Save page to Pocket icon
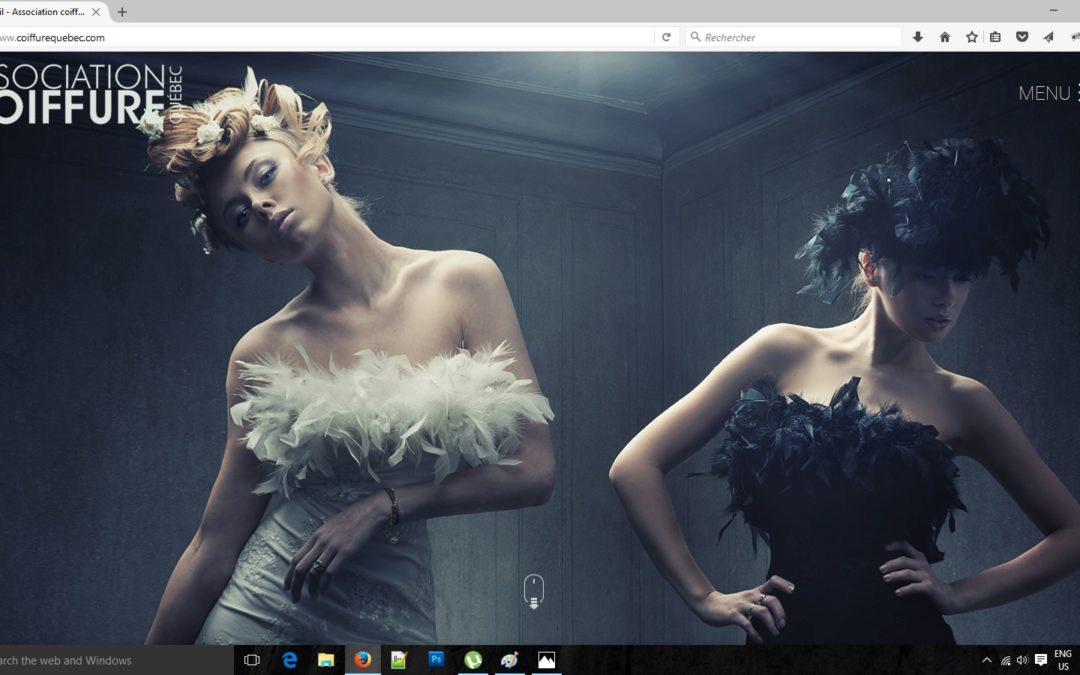The image size is (1080, 675). click(x=1022, y=37)
